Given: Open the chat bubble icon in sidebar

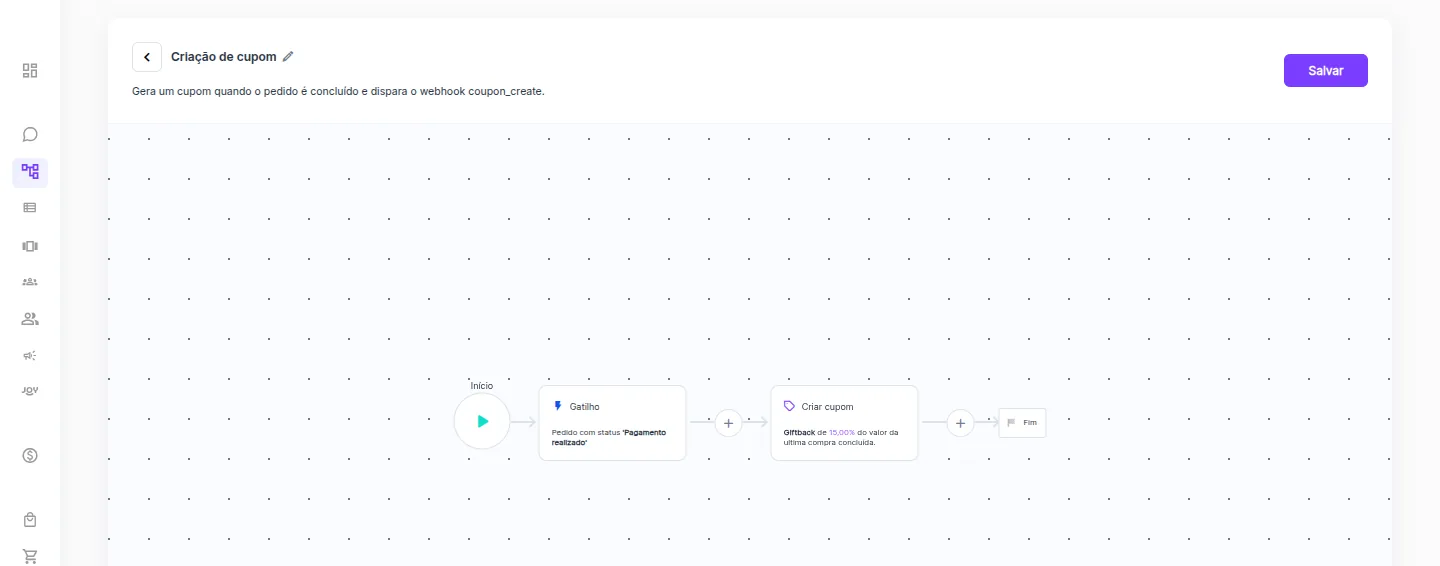Looking at the screenshot, I should (x=30, y=134).
